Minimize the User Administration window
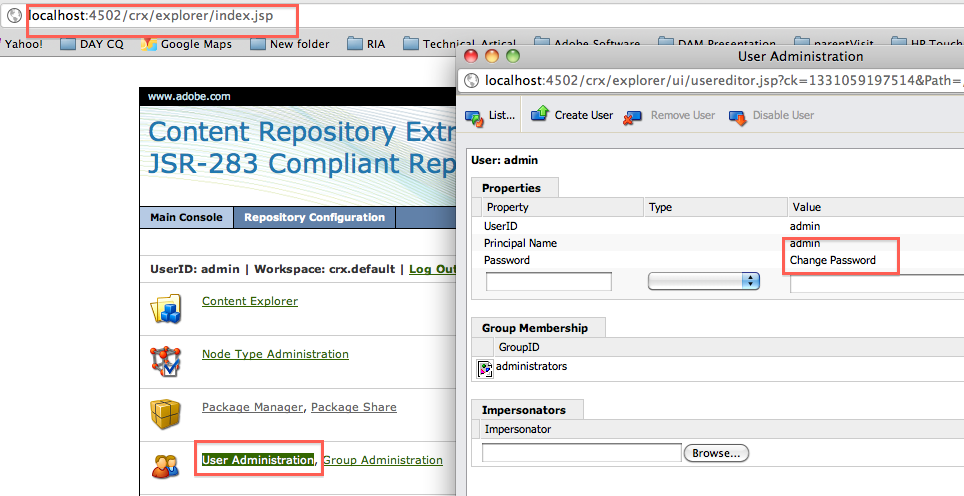The height and width of the screenshot is (496, 964). pos(492,56)
